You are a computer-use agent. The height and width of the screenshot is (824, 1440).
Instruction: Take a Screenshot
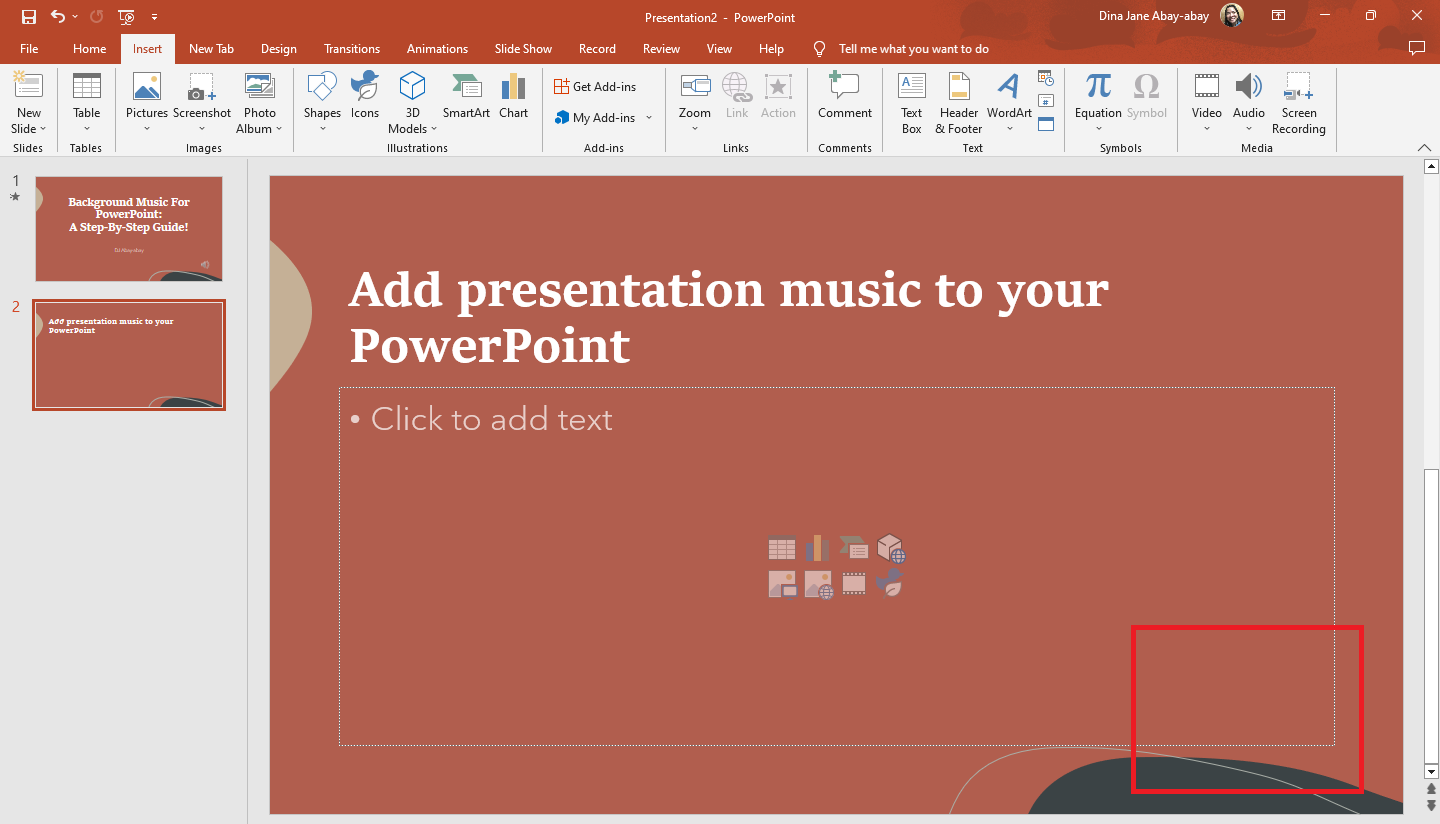click(202, 95)
